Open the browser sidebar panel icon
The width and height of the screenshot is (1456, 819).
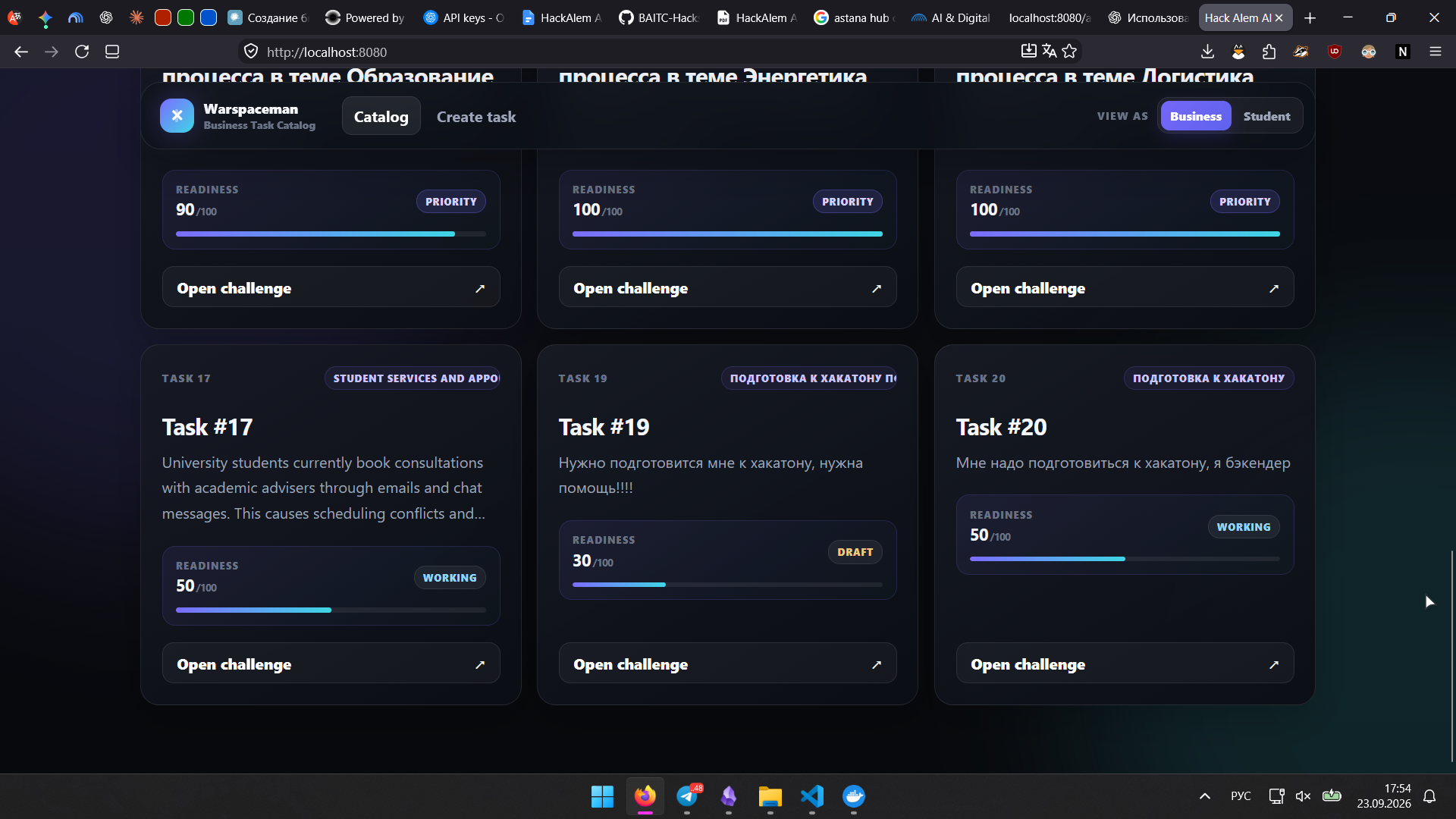[112, 52]
